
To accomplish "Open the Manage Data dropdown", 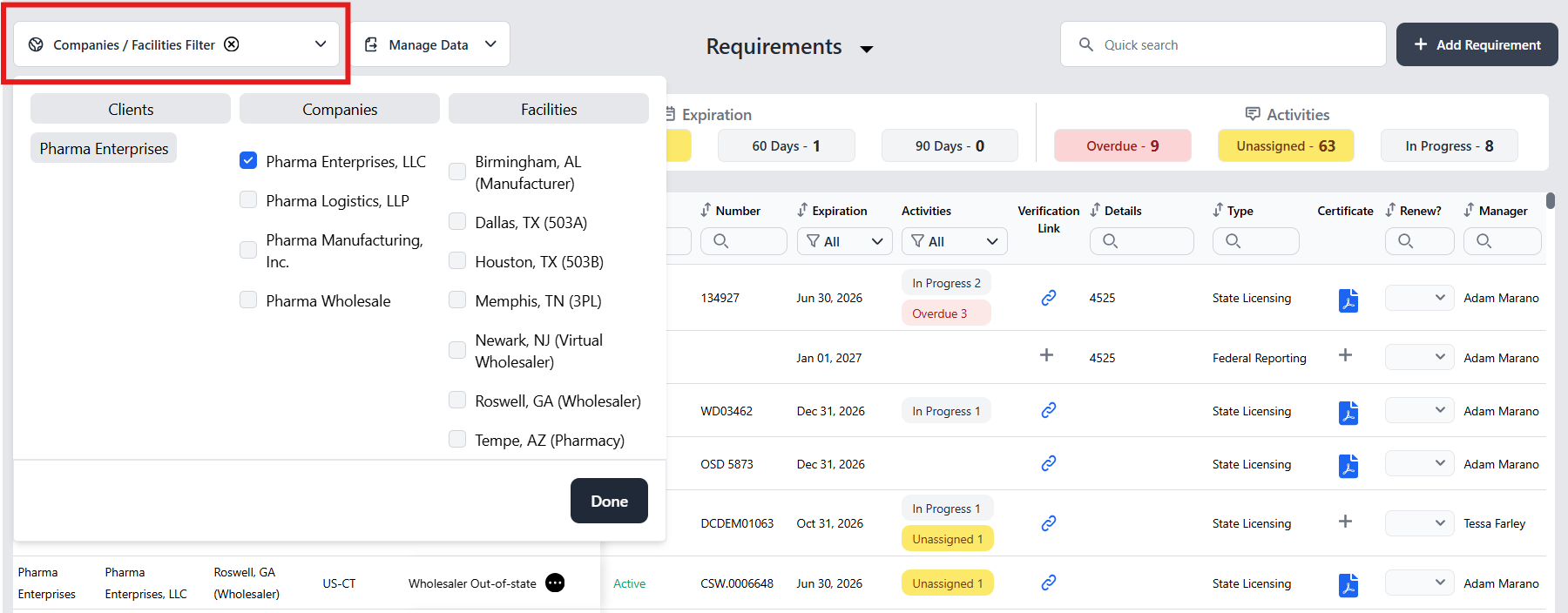I will pyautogui.click(x=430, y=44).
